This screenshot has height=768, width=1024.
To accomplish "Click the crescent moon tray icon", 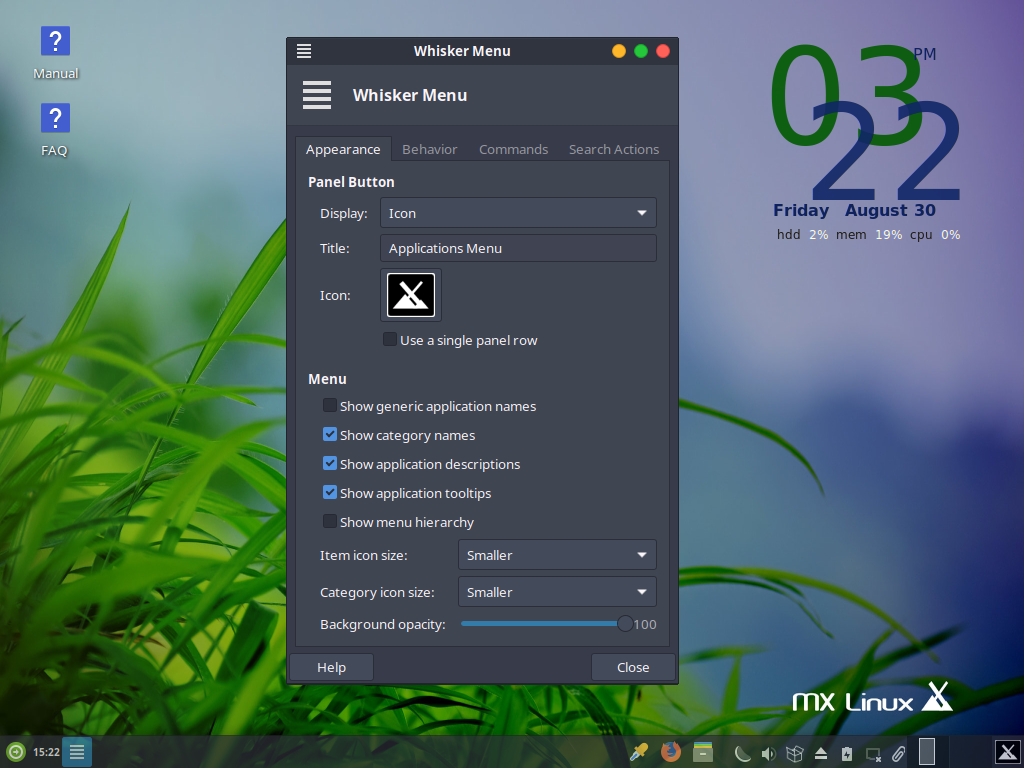I will click(x=743, y=754).
